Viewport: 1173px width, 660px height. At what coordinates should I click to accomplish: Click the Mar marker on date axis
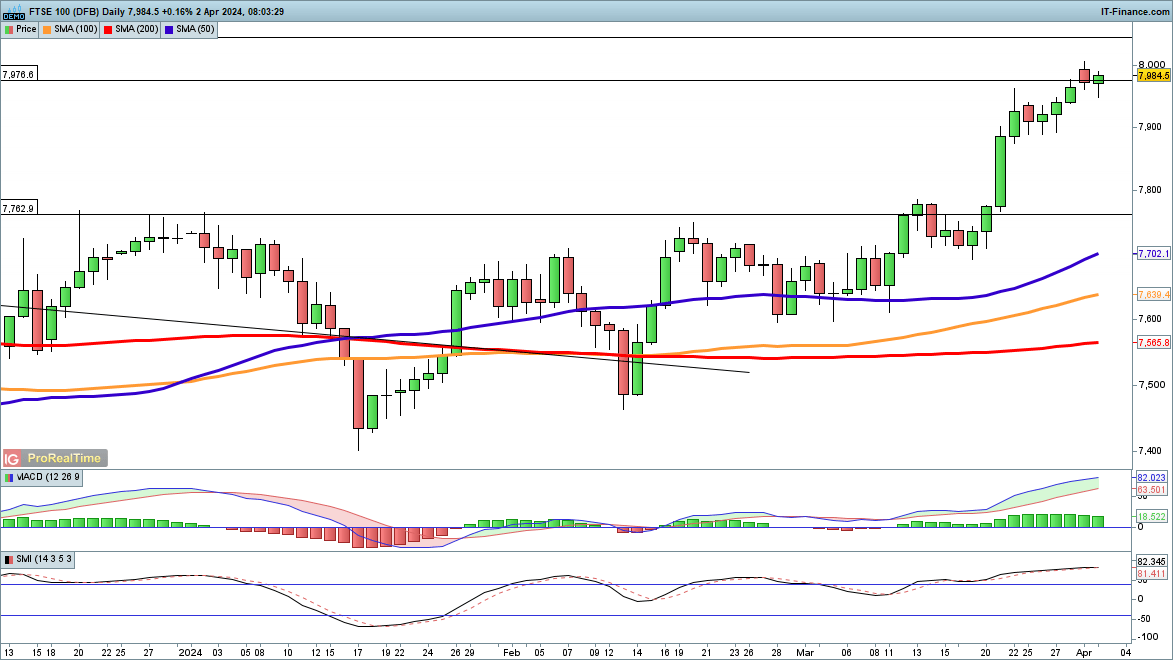pos(807,650)
